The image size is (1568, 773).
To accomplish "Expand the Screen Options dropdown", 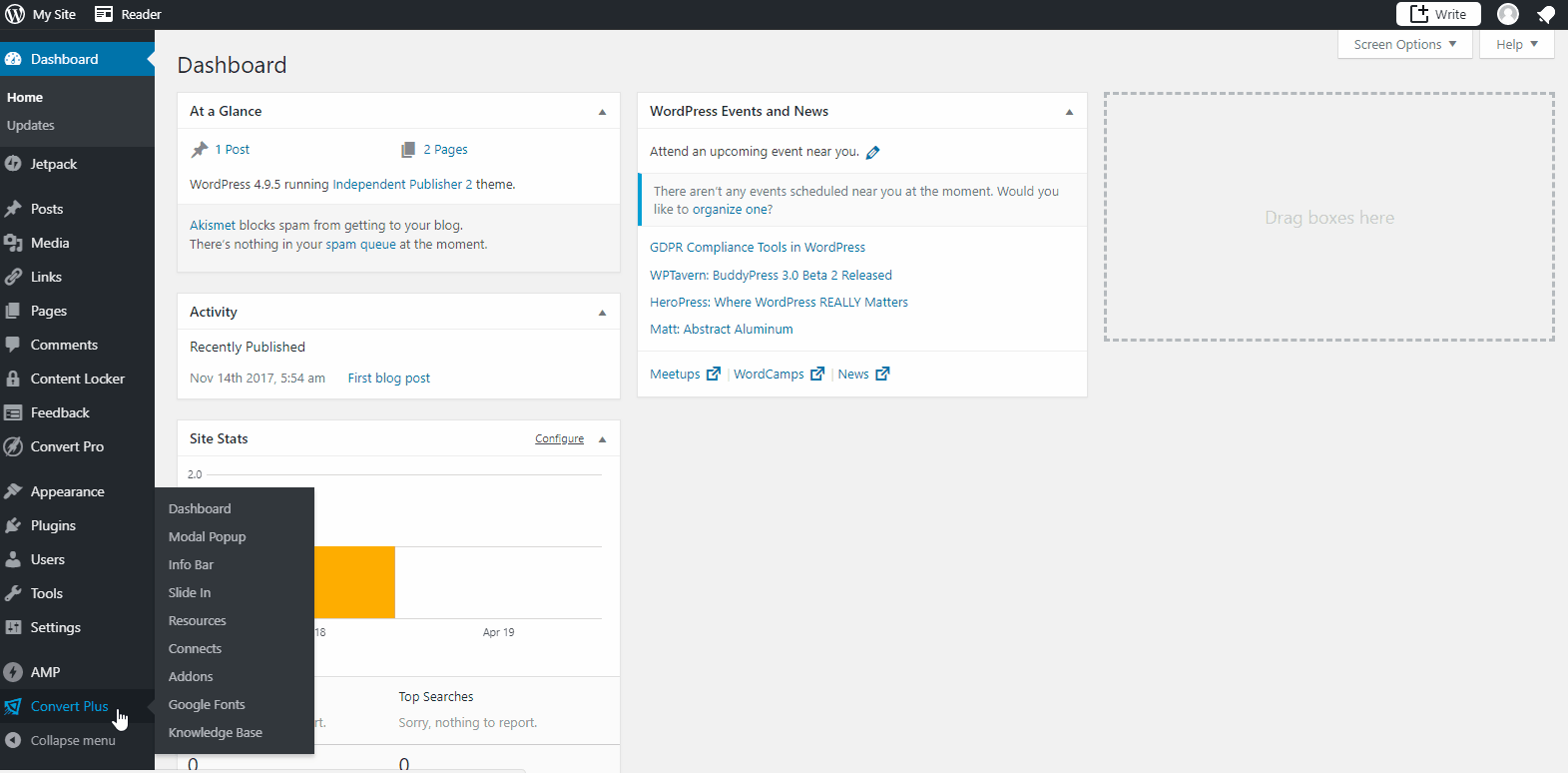I will point(1404,44).
